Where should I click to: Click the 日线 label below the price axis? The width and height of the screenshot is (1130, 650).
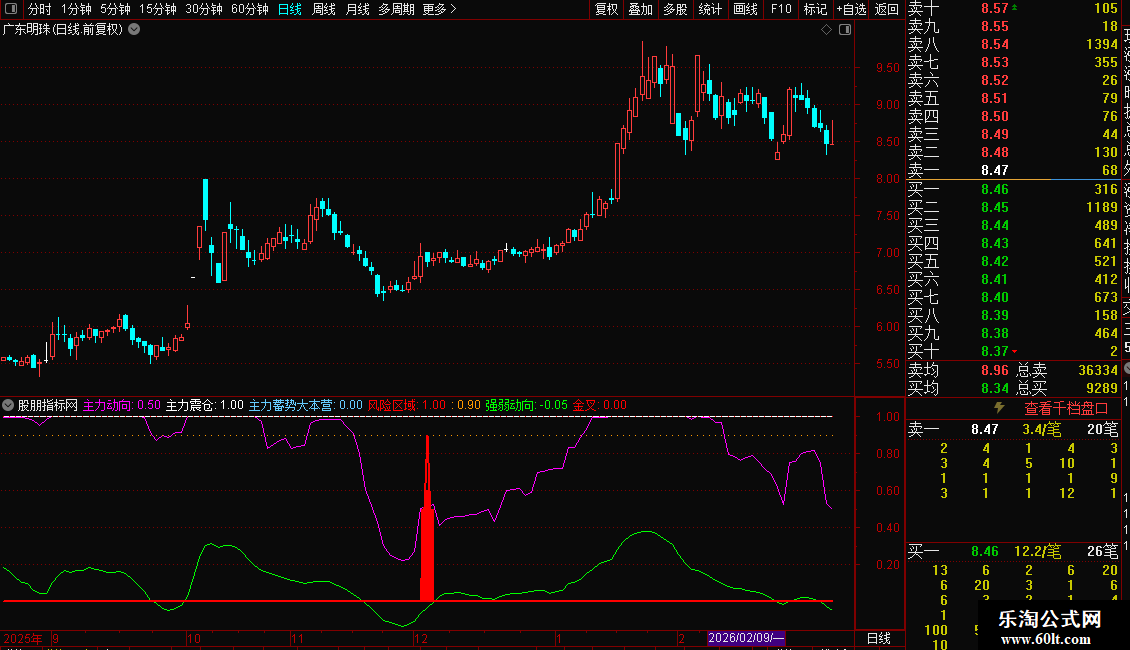(x=878, y=638)
